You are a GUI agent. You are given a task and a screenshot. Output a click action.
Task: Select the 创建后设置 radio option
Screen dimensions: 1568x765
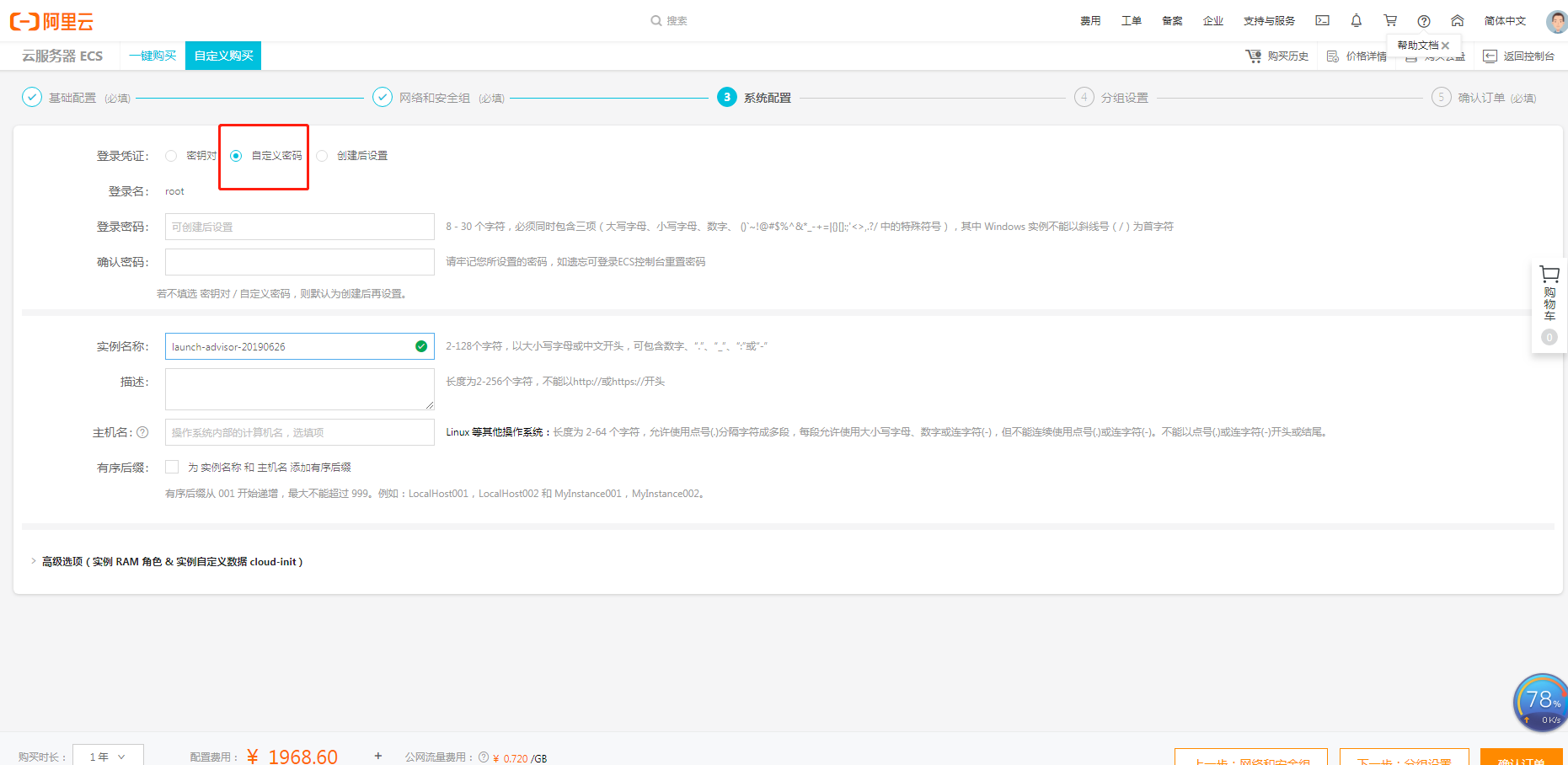coord(322,156)
